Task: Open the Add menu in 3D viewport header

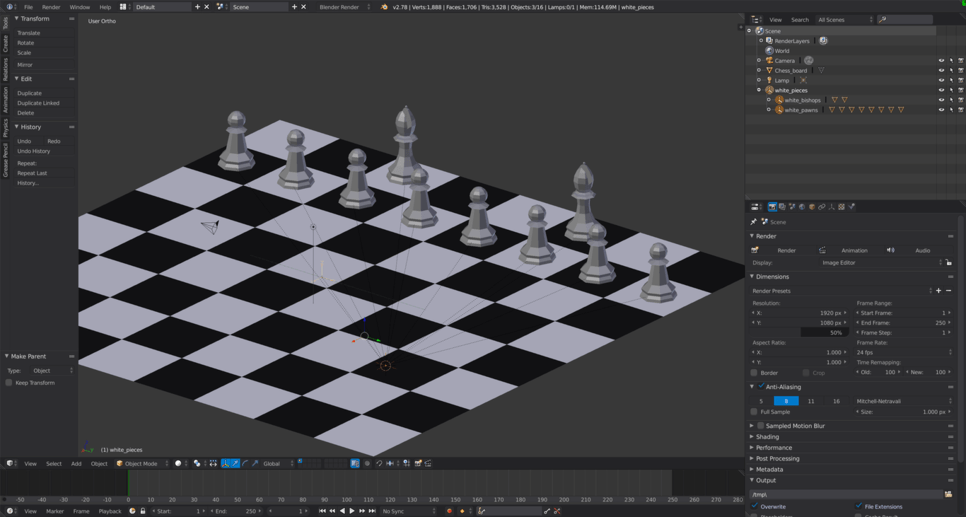Action: pos(76,464)
